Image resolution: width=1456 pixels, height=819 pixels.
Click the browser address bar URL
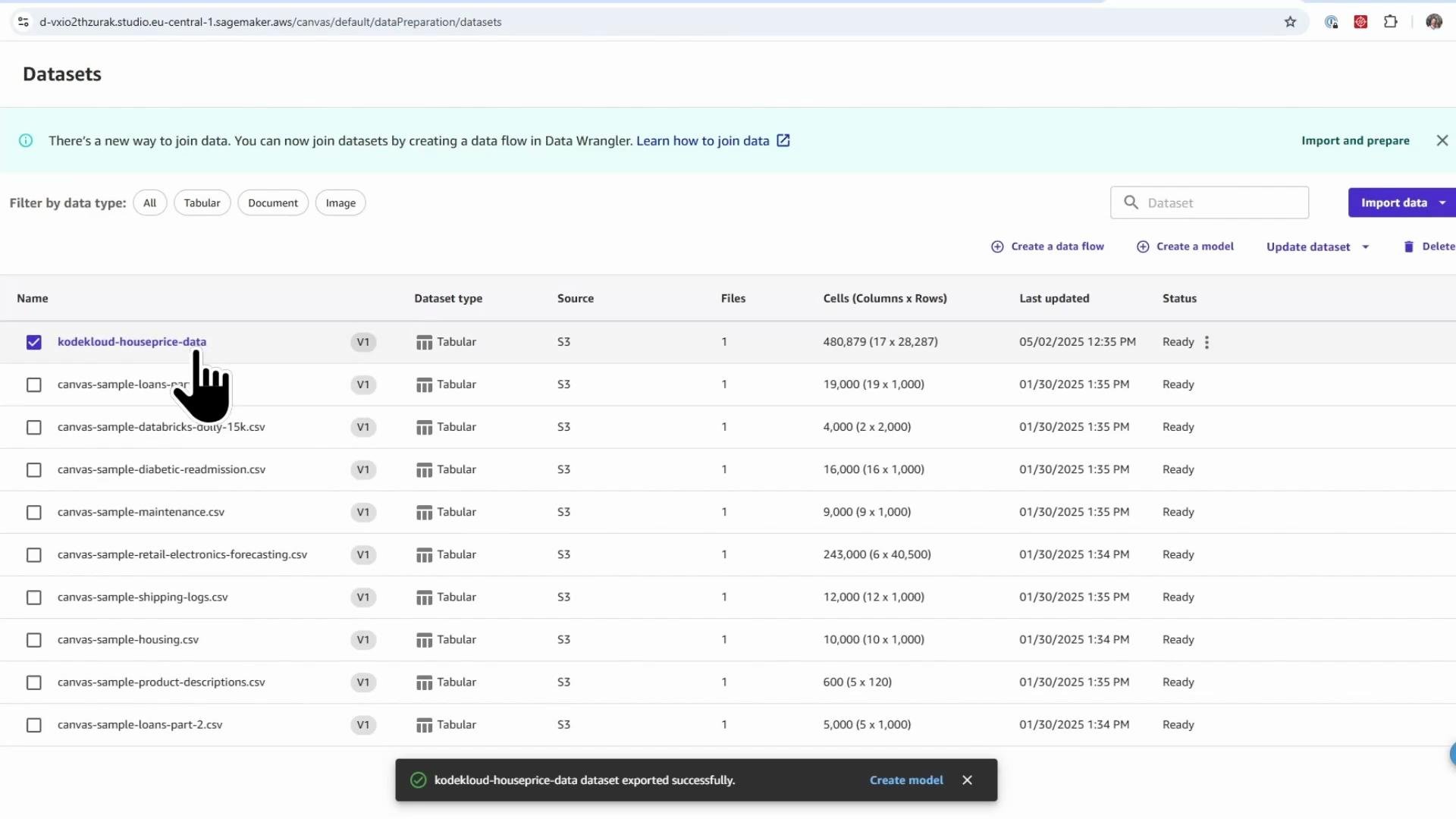click(x=271, y=22)
